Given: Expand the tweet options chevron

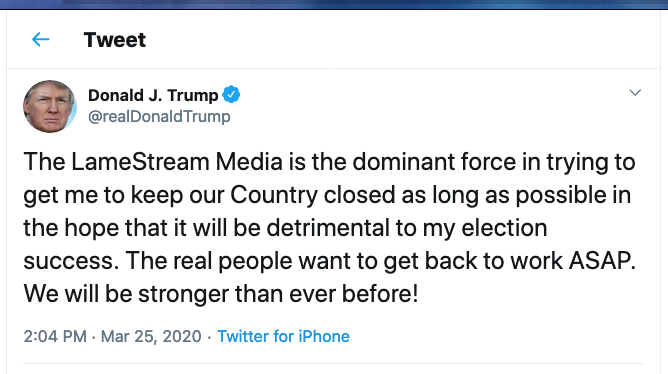Looking at the screenshot, I should (635, 92).
